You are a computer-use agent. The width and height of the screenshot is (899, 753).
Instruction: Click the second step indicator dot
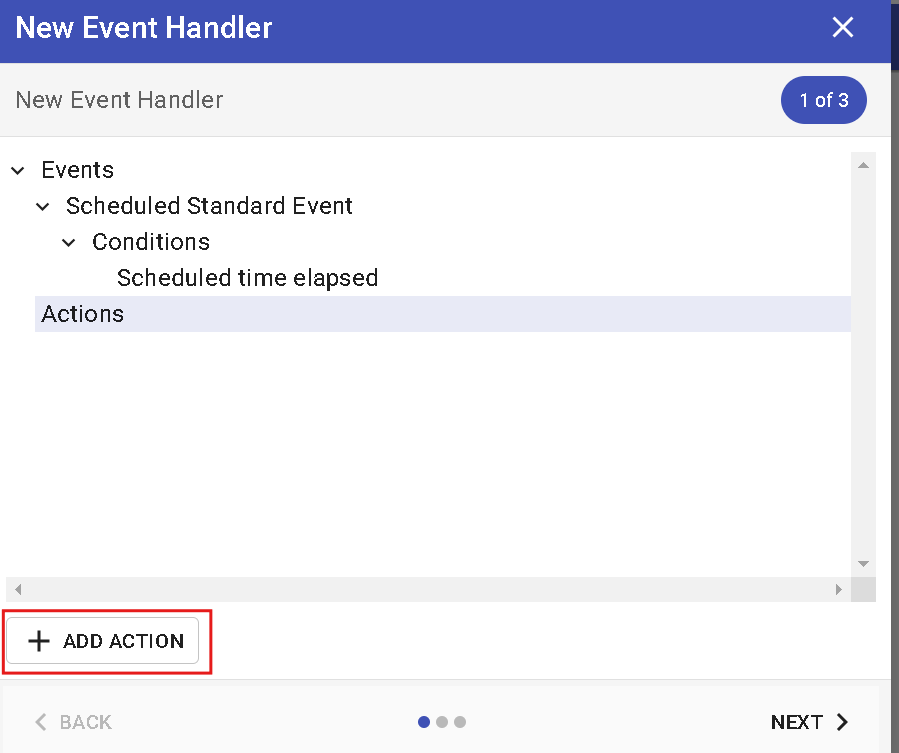pos(442,722)
